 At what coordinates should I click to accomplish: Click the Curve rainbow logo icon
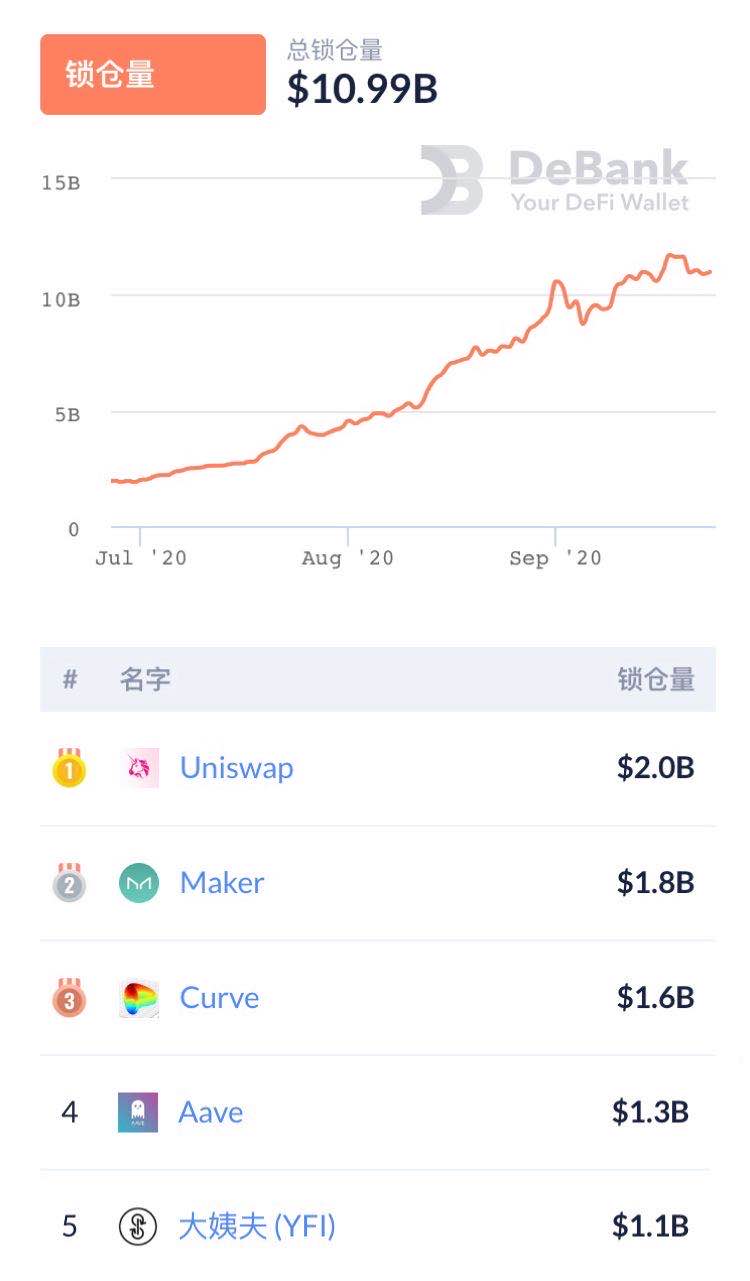[139, 998]
